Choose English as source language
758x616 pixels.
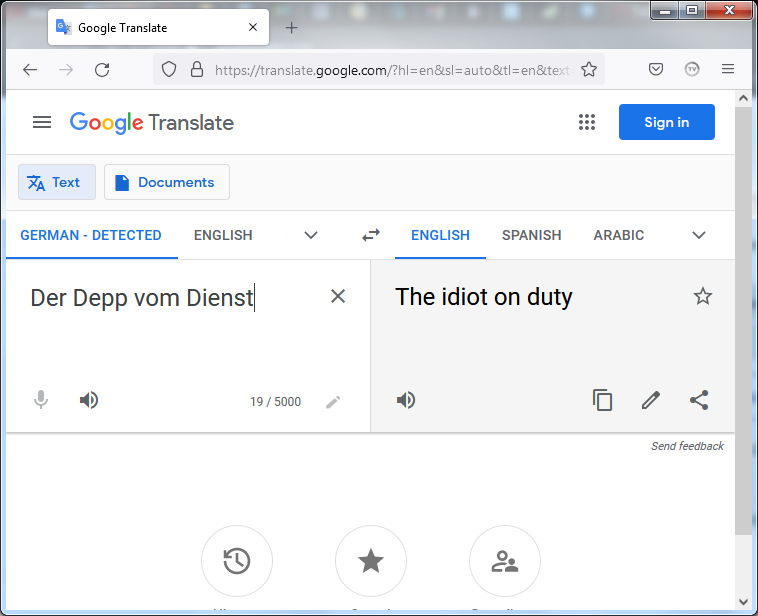pos(223,235)
